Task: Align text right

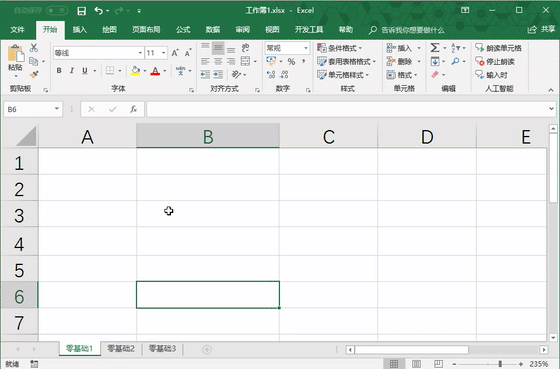Action: pyautogui.click(x=231, y=61)
